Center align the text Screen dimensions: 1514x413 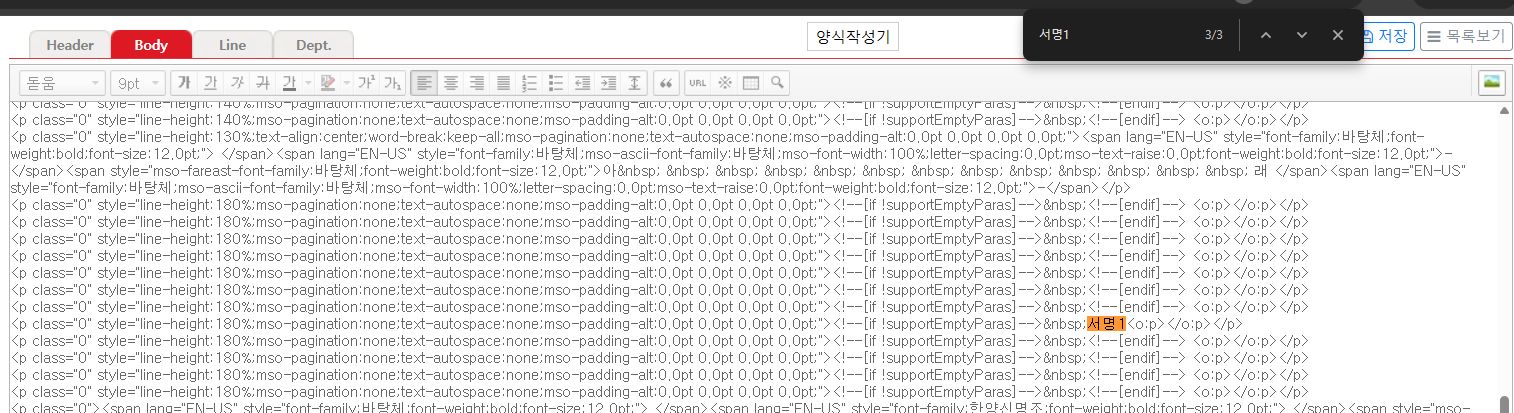[451, 82]
